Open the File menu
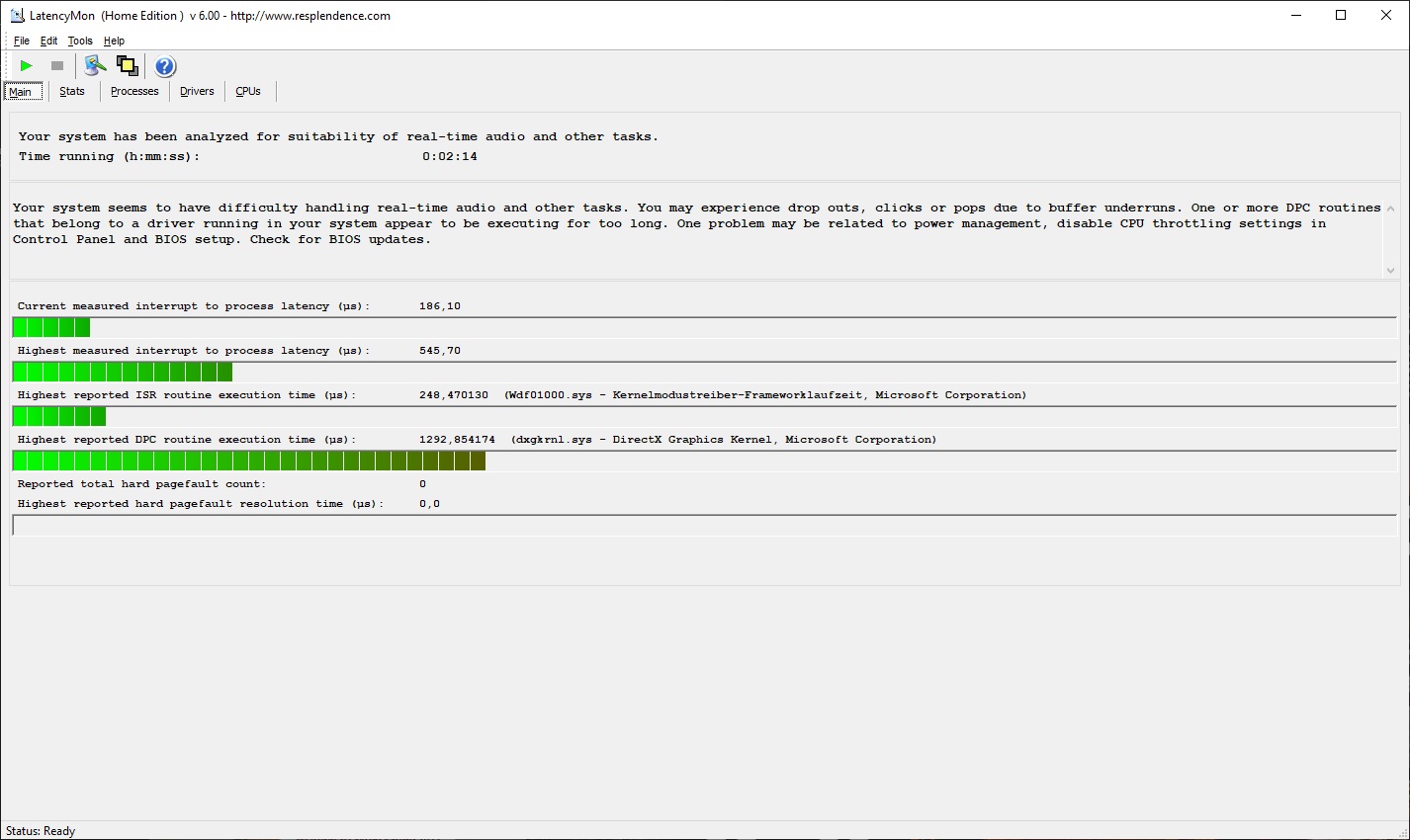This screenshot has width=1410, height=840. pyautogui.click(x=22, y=41)
